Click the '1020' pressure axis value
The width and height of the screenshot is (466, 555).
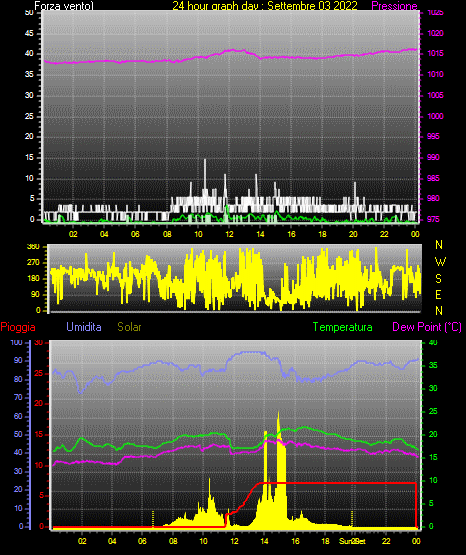[435, 33]
